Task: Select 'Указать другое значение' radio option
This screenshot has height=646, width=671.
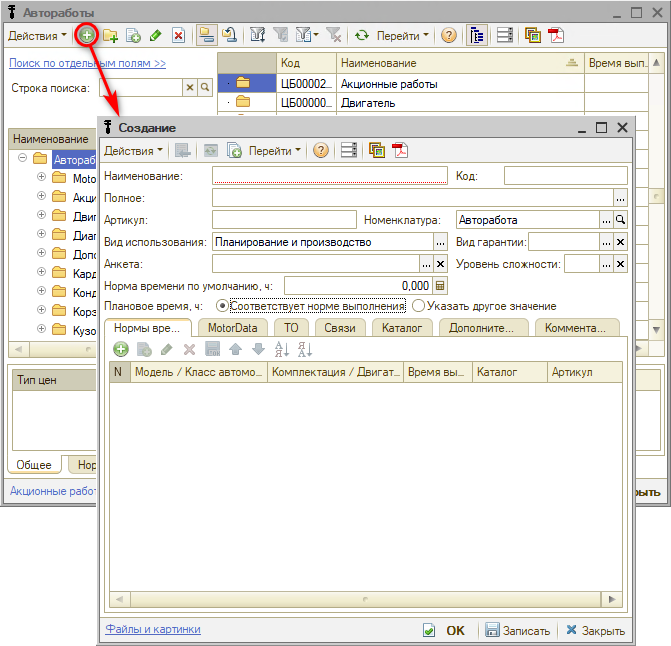Action: click(419, 306)
